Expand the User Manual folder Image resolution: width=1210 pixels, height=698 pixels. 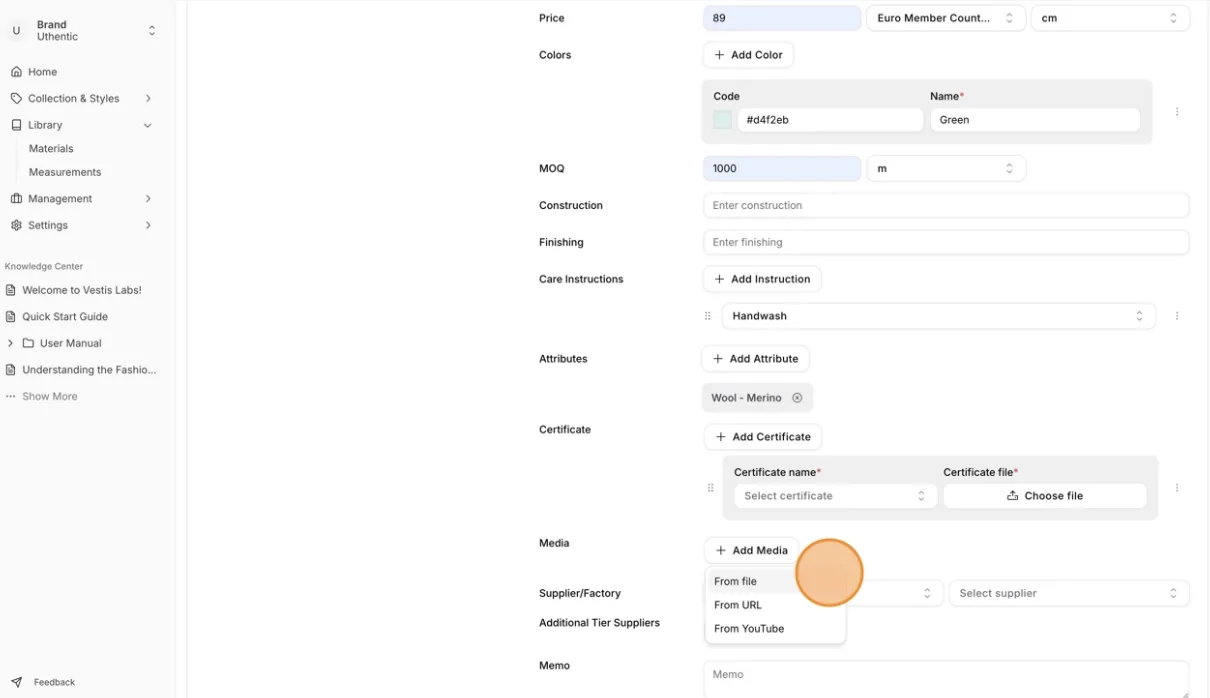pyautogui.click(x=10, y=343)
